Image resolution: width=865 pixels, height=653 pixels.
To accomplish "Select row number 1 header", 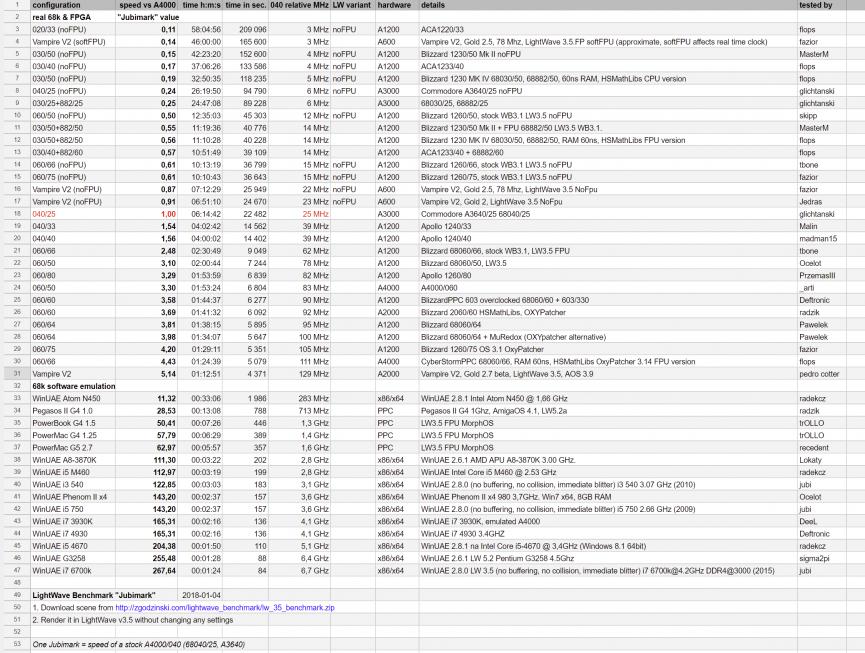I will (x=15, y=6).
